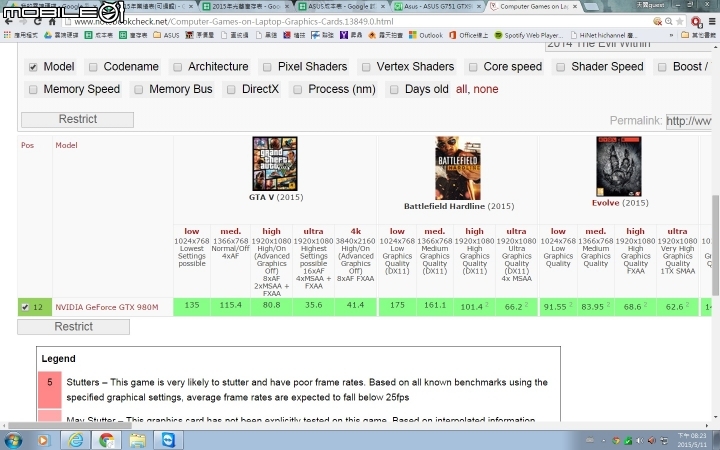The width and height of the screenshot is (720, 450).
Task: Click the upper Restrict button
Action: tap(78, 119)
